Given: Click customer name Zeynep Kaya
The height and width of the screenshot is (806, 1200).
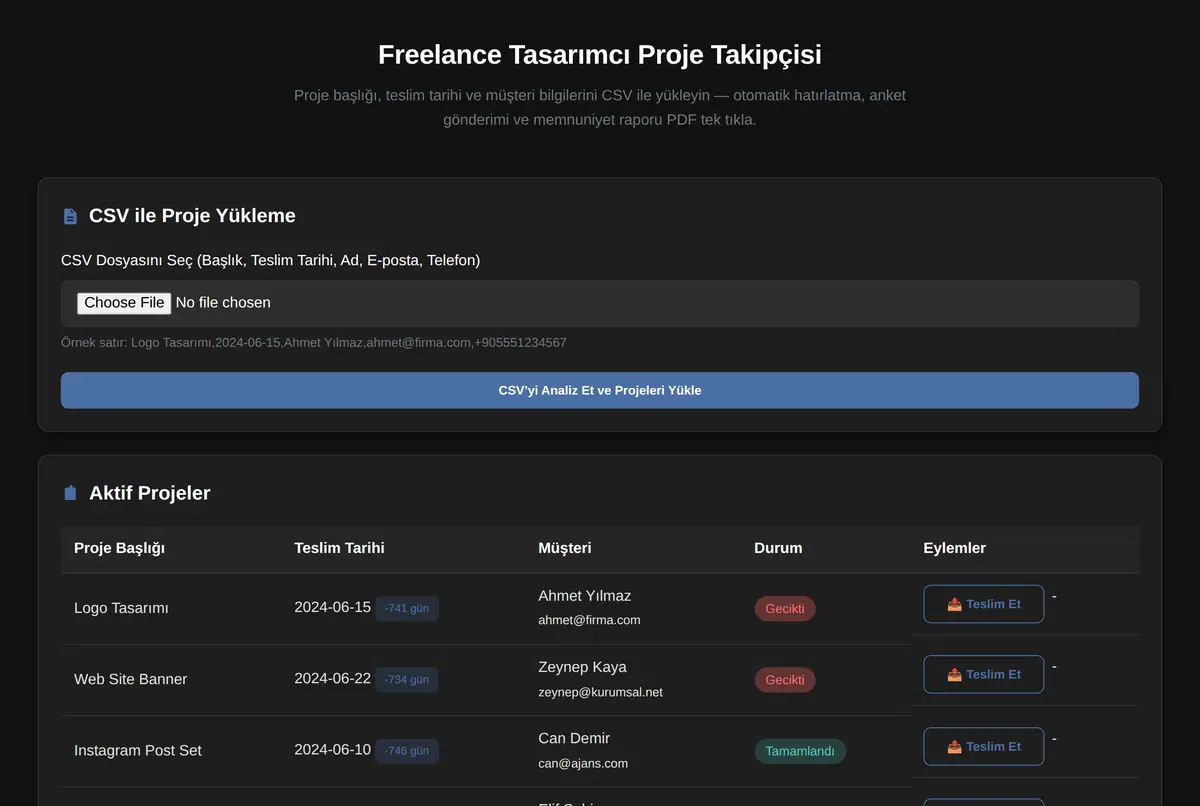Looking at the screenshot, I should coord(582,667).
